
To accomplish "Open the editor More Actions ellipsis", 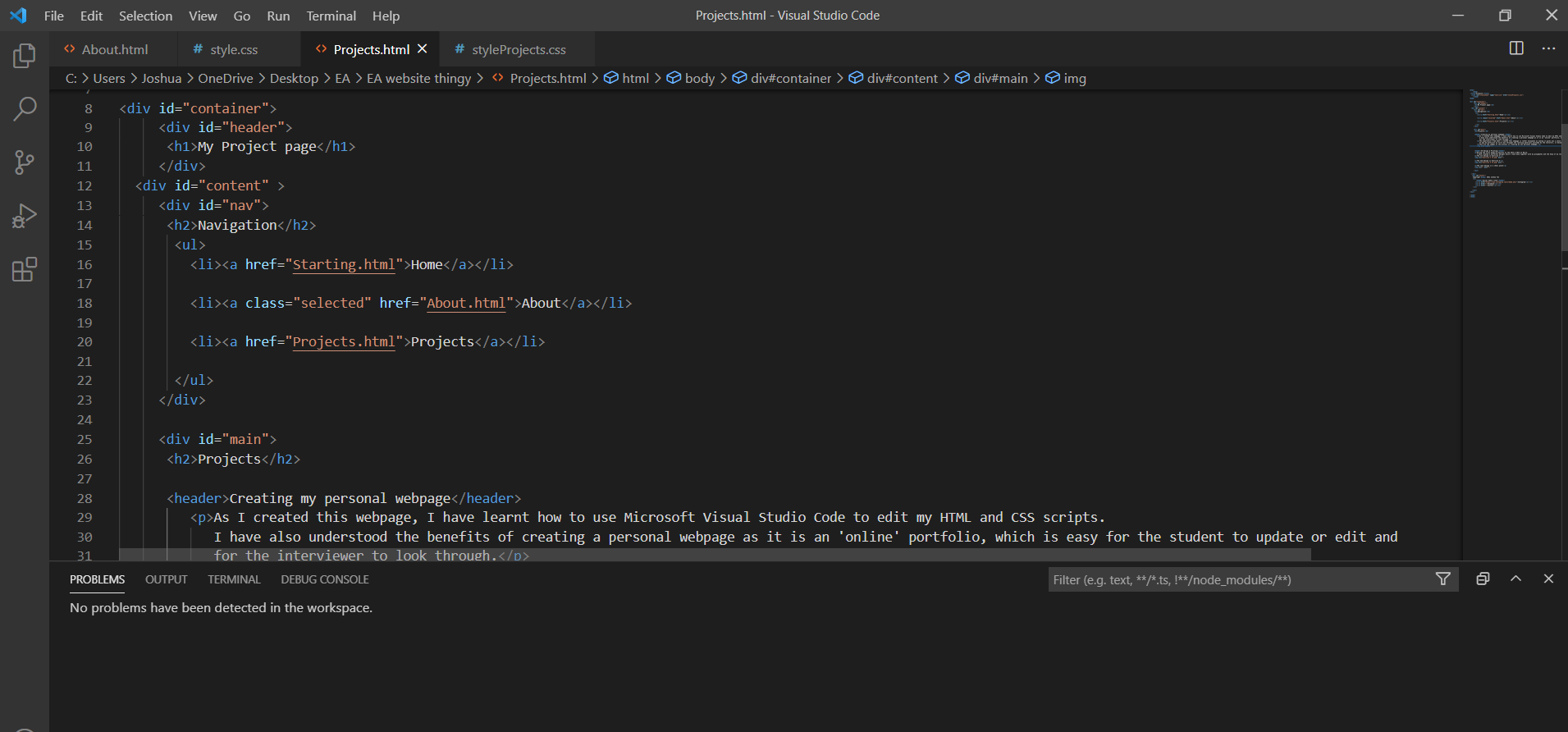I will pyautogui.click(x=1548, y=48).
